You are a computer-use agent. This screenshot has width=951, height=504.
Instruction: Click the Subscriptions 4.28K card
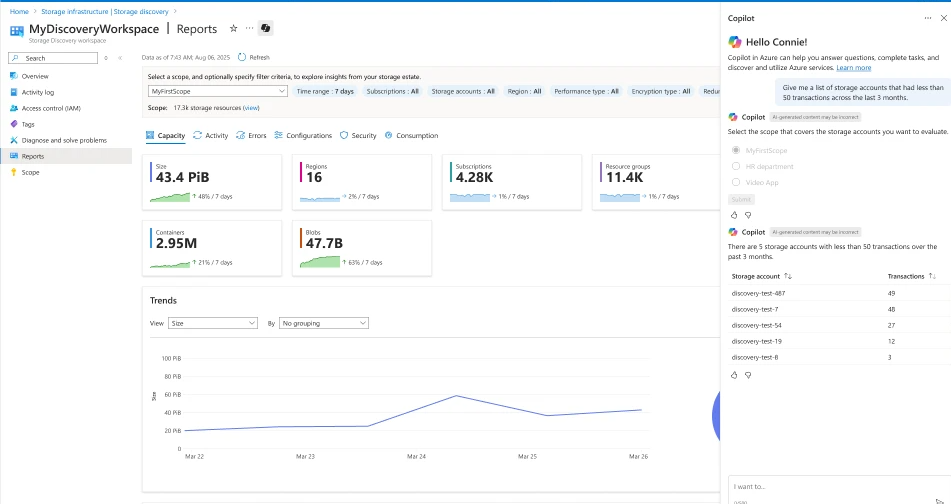click(x=512, y=182)
